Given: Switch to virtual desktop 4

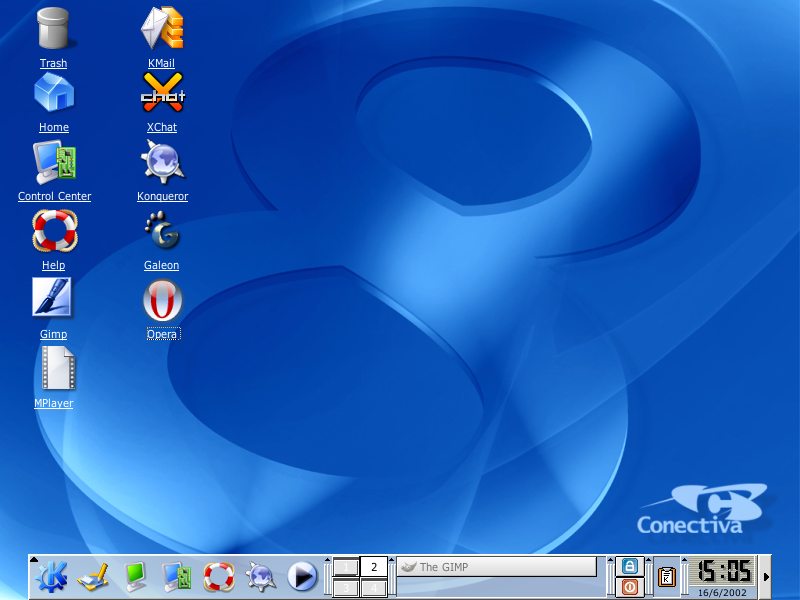Looking at the screenshot, I should [373, 588].
